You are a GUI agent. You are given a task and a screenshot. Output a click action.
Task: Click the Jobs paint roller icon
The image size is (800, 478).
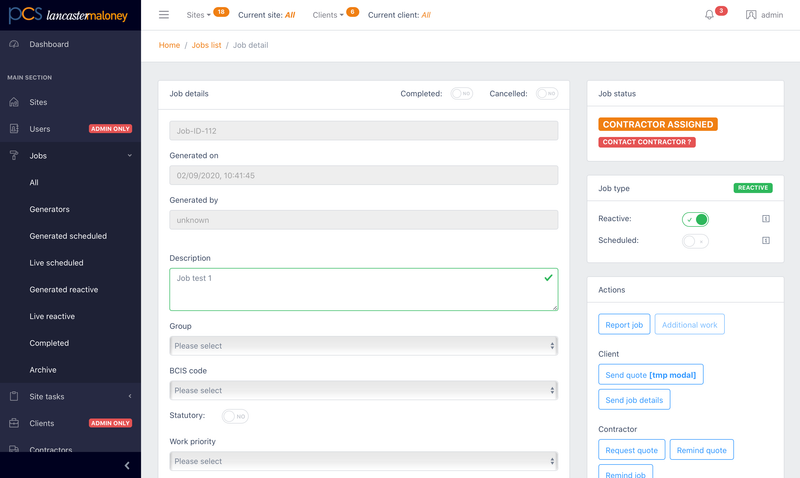14,156
